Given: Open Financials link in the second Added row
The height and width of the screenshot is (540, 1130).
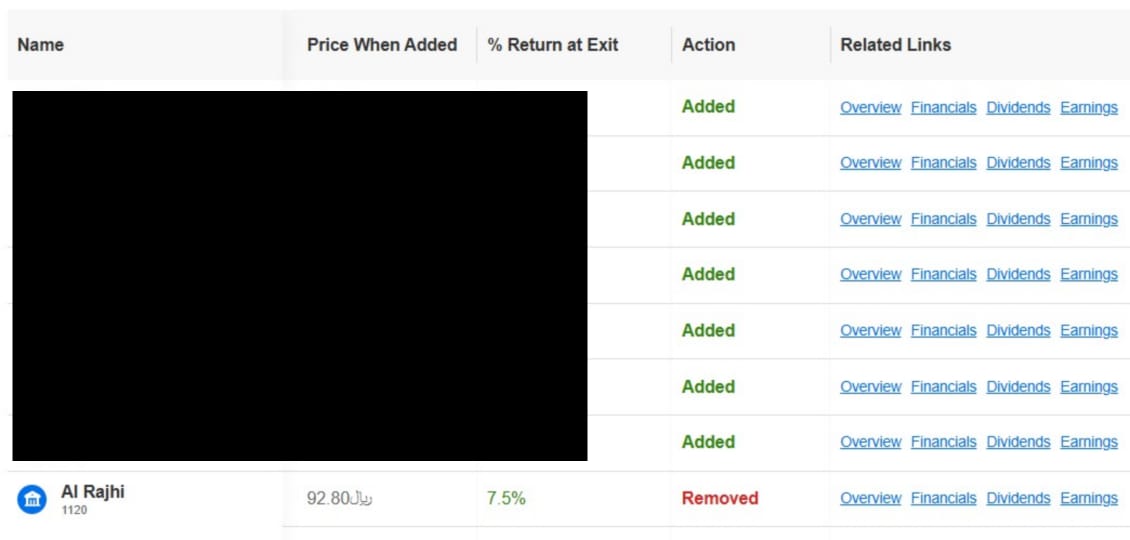Looking at the screenshot, I should 943,163.
